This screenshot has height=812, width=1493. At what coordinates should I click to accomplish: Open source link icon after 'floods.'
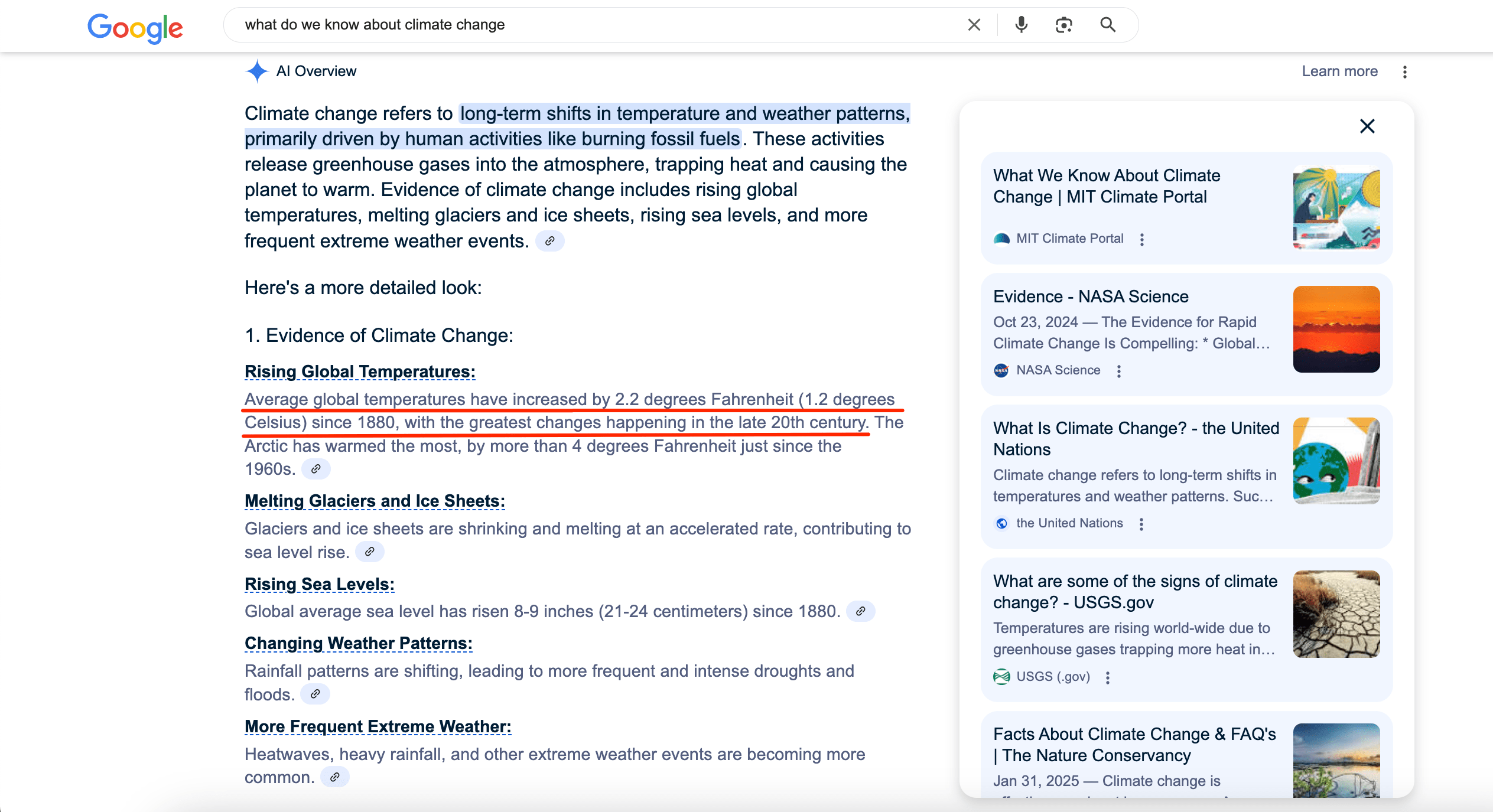click(315, 694)
